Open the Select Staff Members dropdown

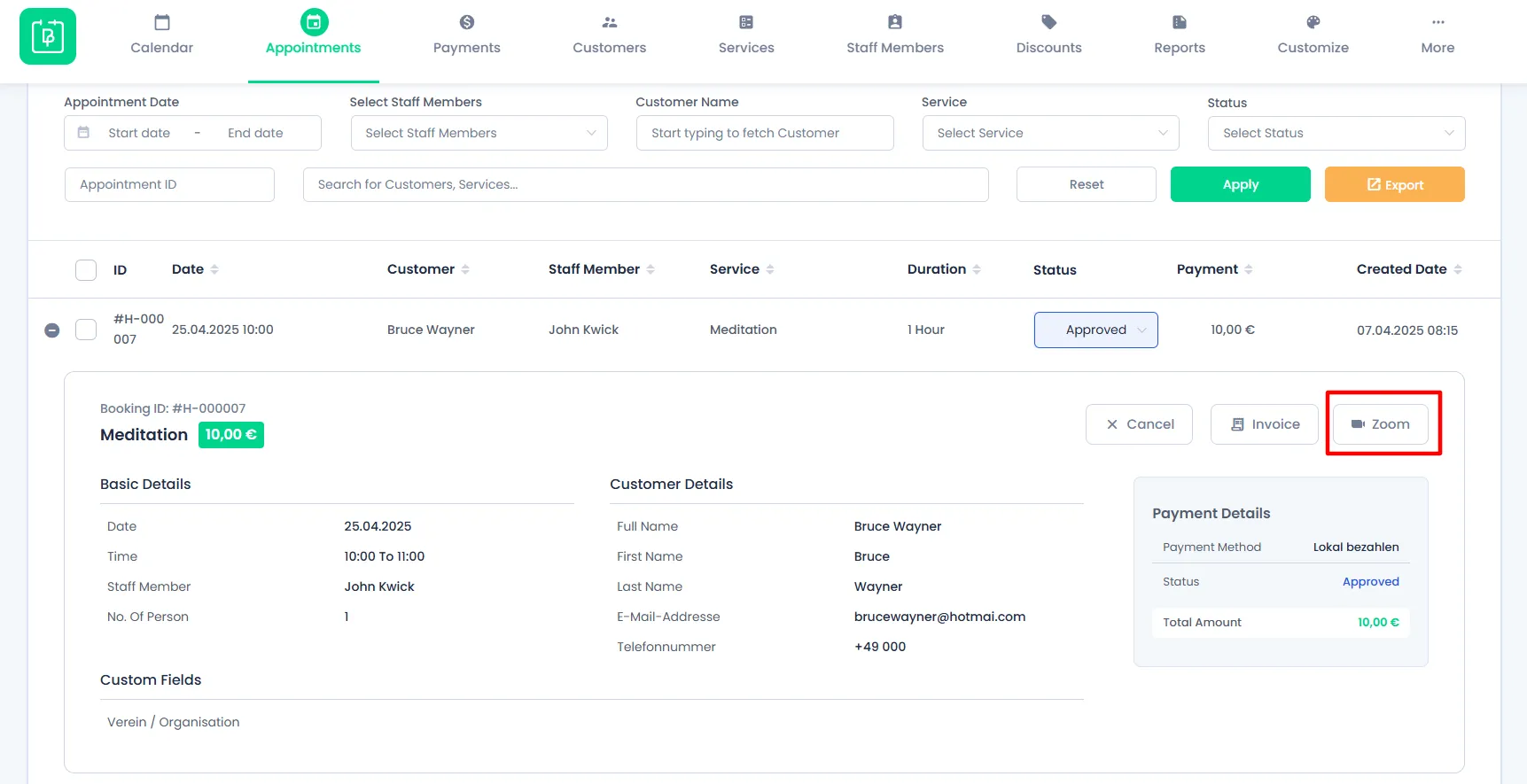479,133
